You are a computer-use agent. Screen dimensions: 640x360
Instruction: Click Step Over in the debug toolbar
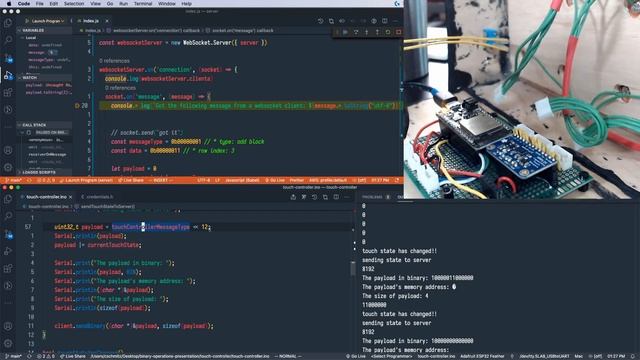click(x=356, y=32)
